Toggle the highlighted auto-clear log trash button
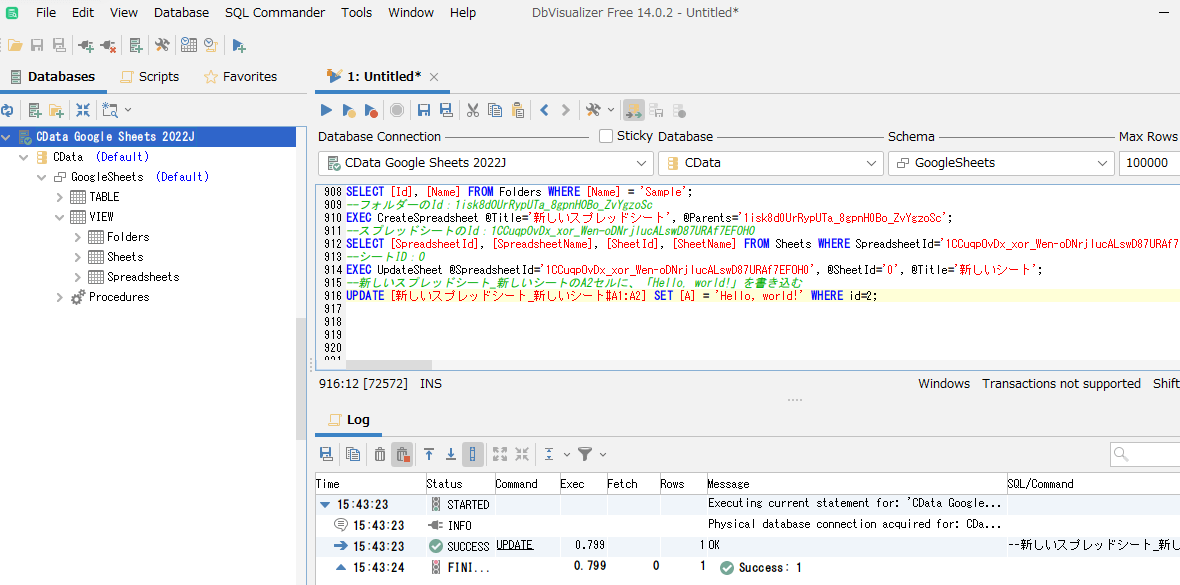Image resolution: width=1180 pixels, height=585 pixels. coord(402,453)
